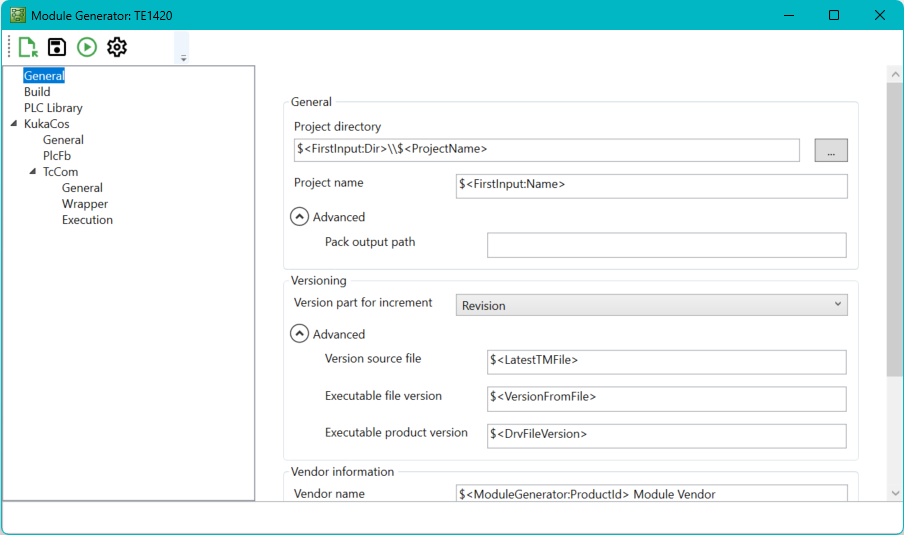Collapse the KukaCos tree node

click(x=14, y=124)
